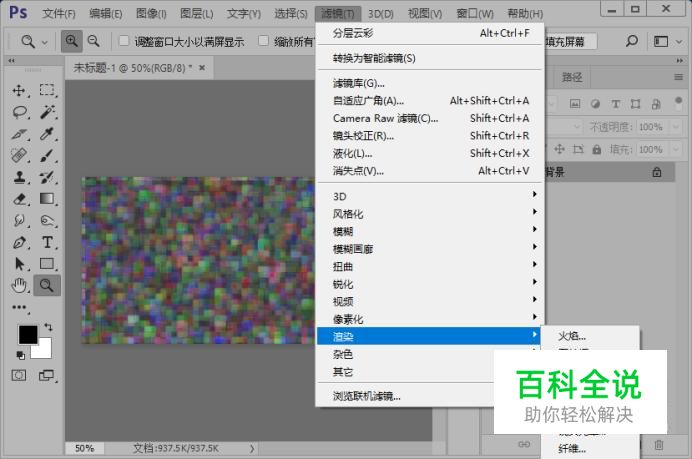Select the Brush tool
The width and height of the screenshot is (692, 459).
pos(47,155)
